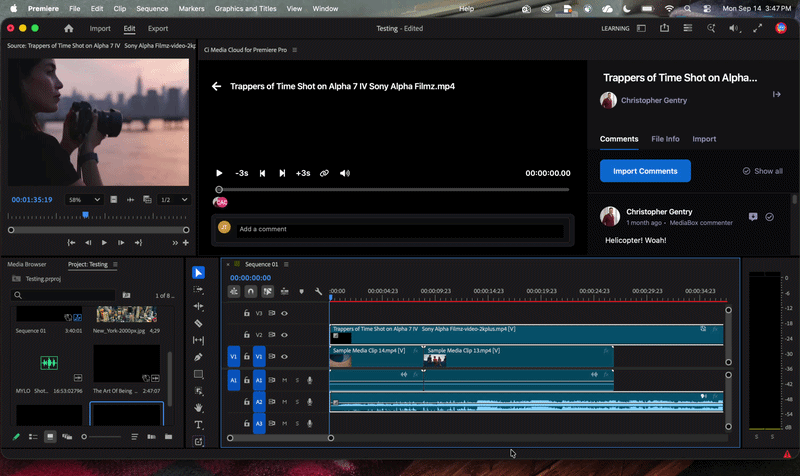The image size is (800, 476).
Task: Switch to the Import tab in Ci panel
Action: (704, 139)
